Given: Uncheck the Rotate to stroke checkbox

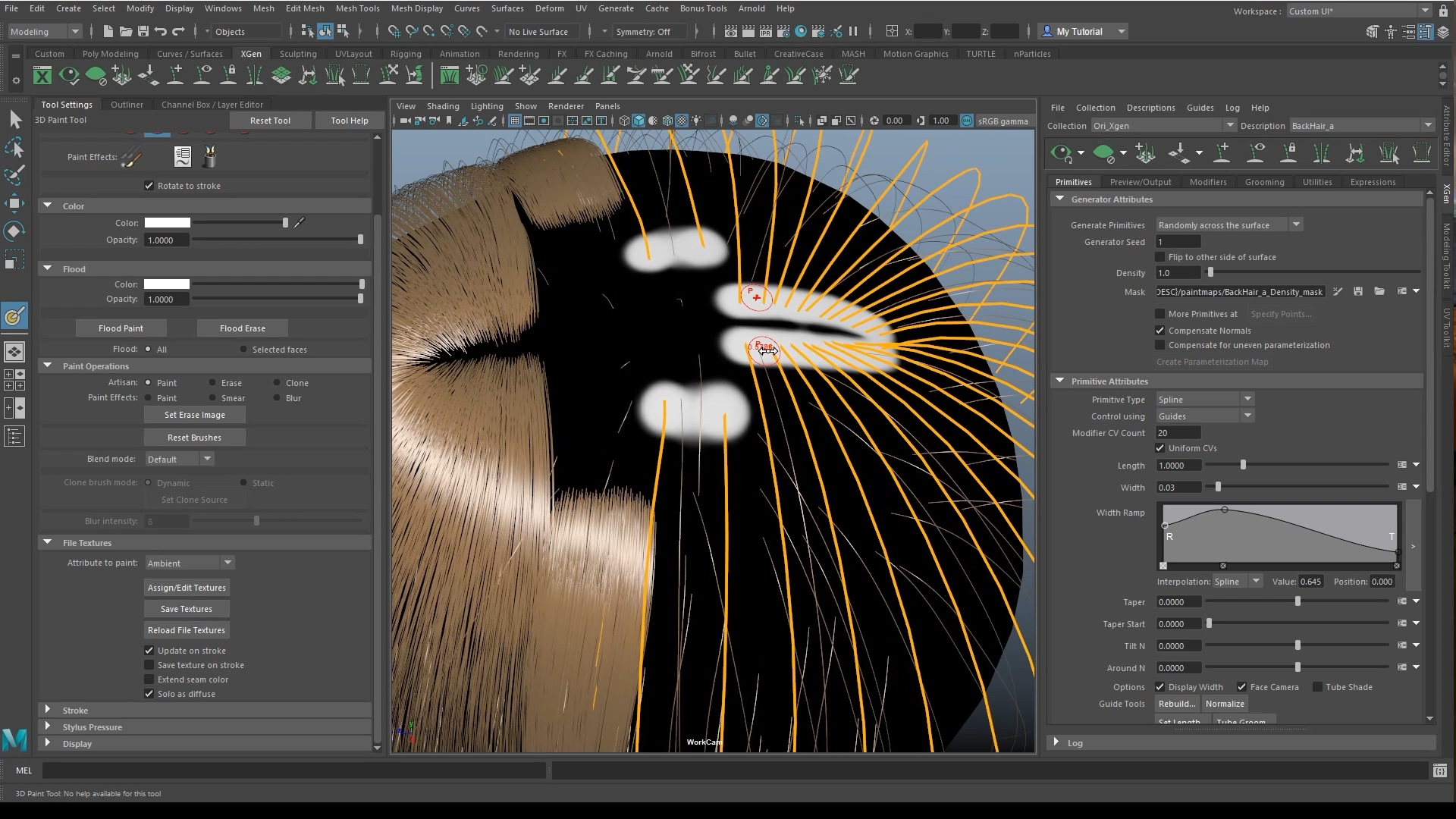Looking at the screenshot, I should click(149, 186).
